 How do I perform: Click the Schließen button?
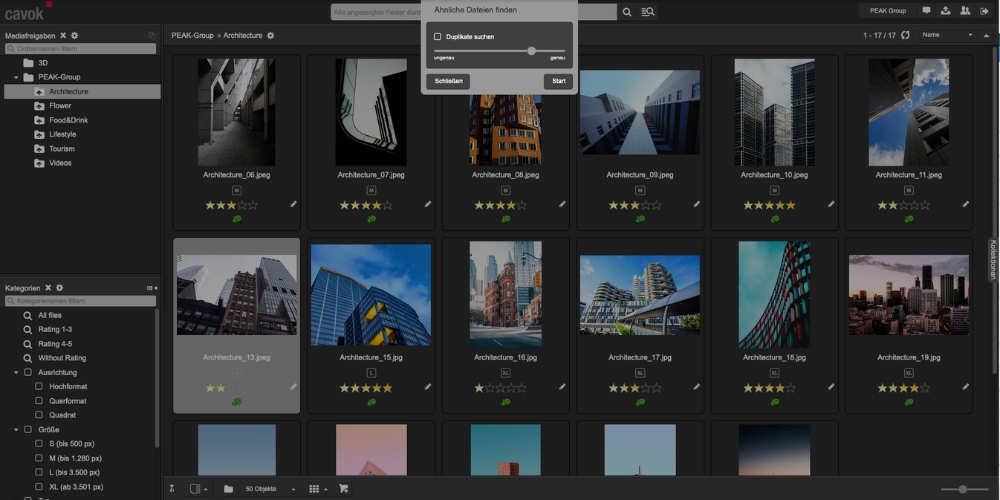[449, 81]
